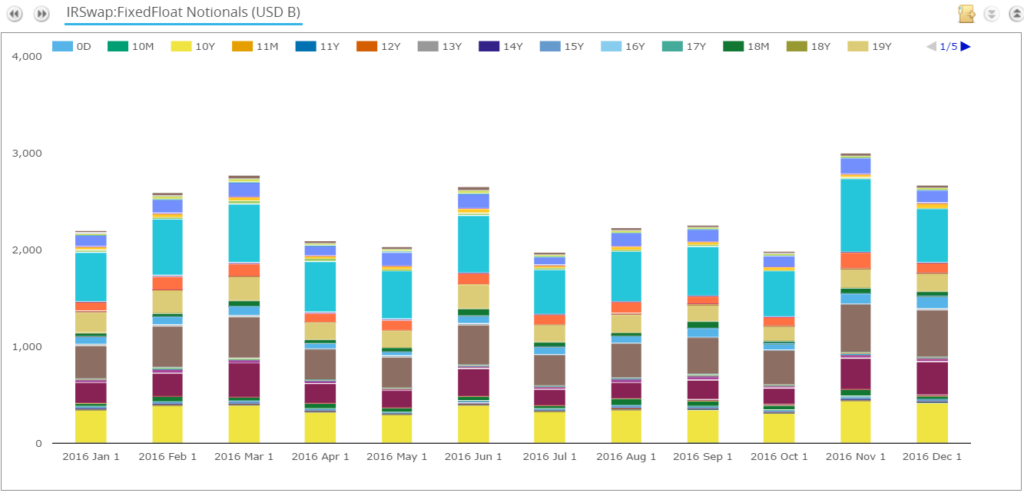The width and height of the screenshot is (1024, 493).
Task: Click the 2016 Jul 1 axis label
Action: (549, 456)
